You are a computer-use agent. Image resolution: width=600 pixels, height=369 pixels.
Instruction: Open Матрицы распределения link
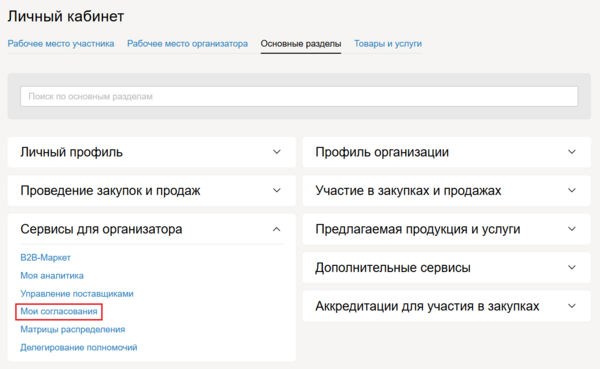(x=73, y=330)
